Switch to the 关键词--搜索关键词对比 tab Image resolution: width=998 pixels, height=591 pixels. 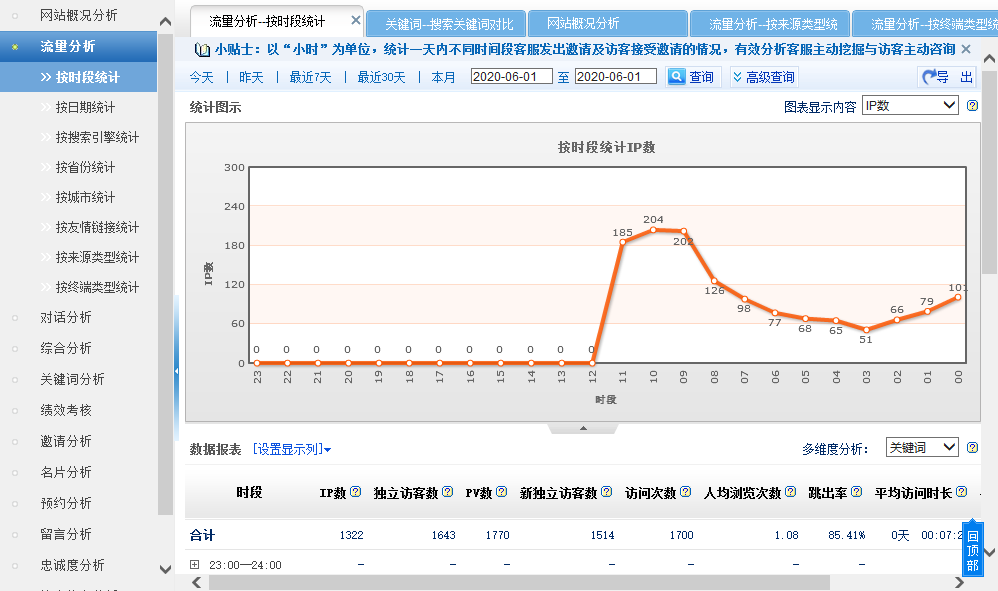pyautogui.click(x=449, y=24)
